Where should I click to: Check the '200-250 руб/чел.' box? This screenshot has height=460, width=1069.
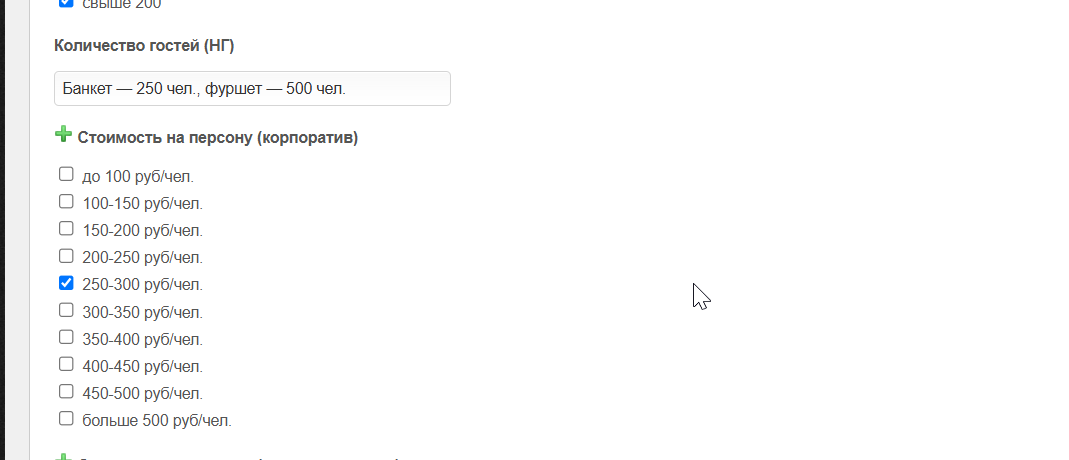(67, 255)
